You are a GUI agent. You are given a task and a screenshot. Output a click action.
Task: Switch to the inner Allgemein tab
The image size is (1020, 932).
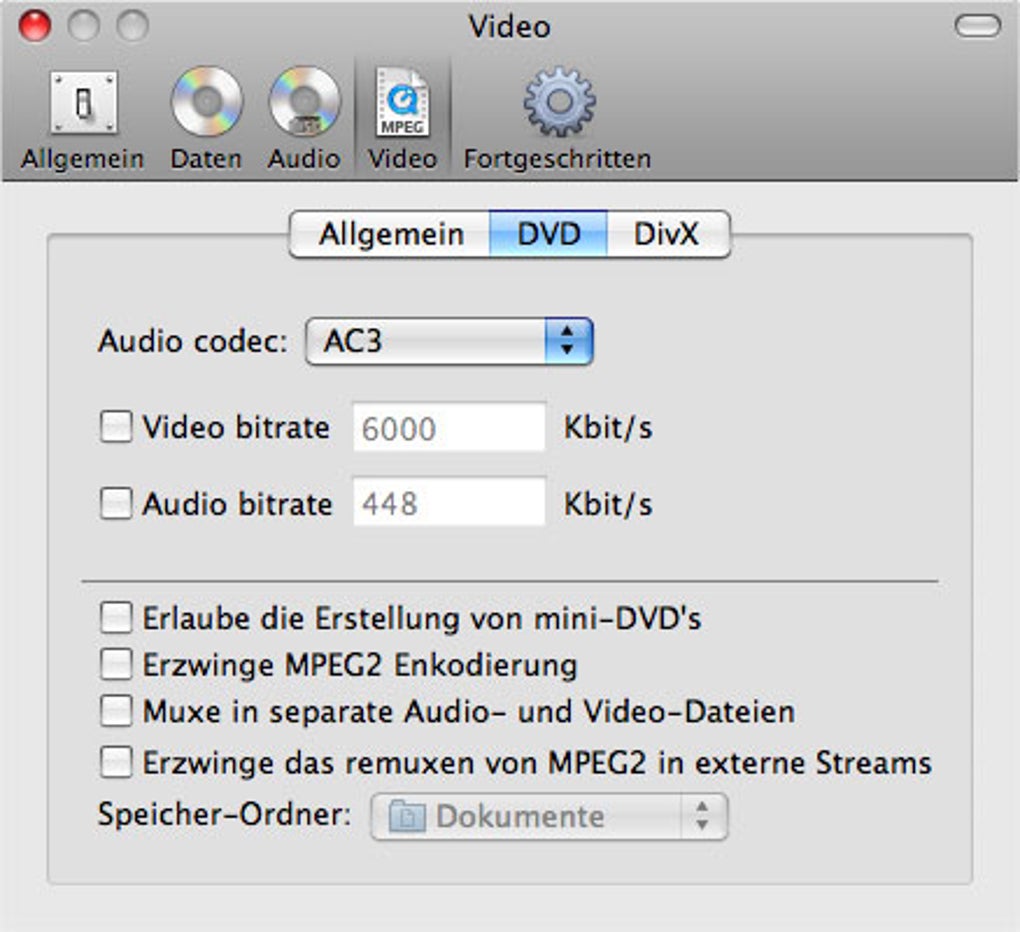coord(390,234)
